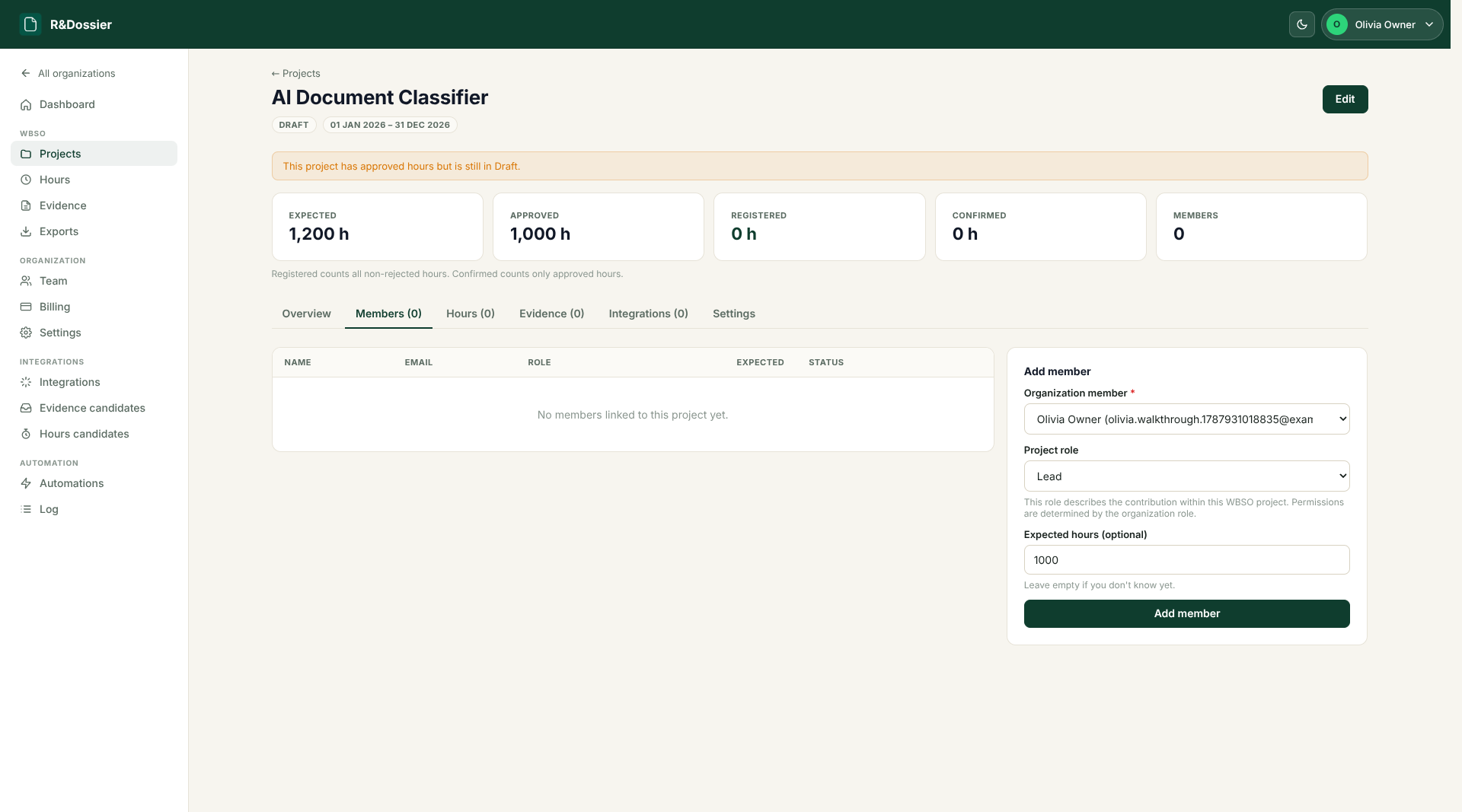Click the Evidence document icon

[x=26, y=205]
